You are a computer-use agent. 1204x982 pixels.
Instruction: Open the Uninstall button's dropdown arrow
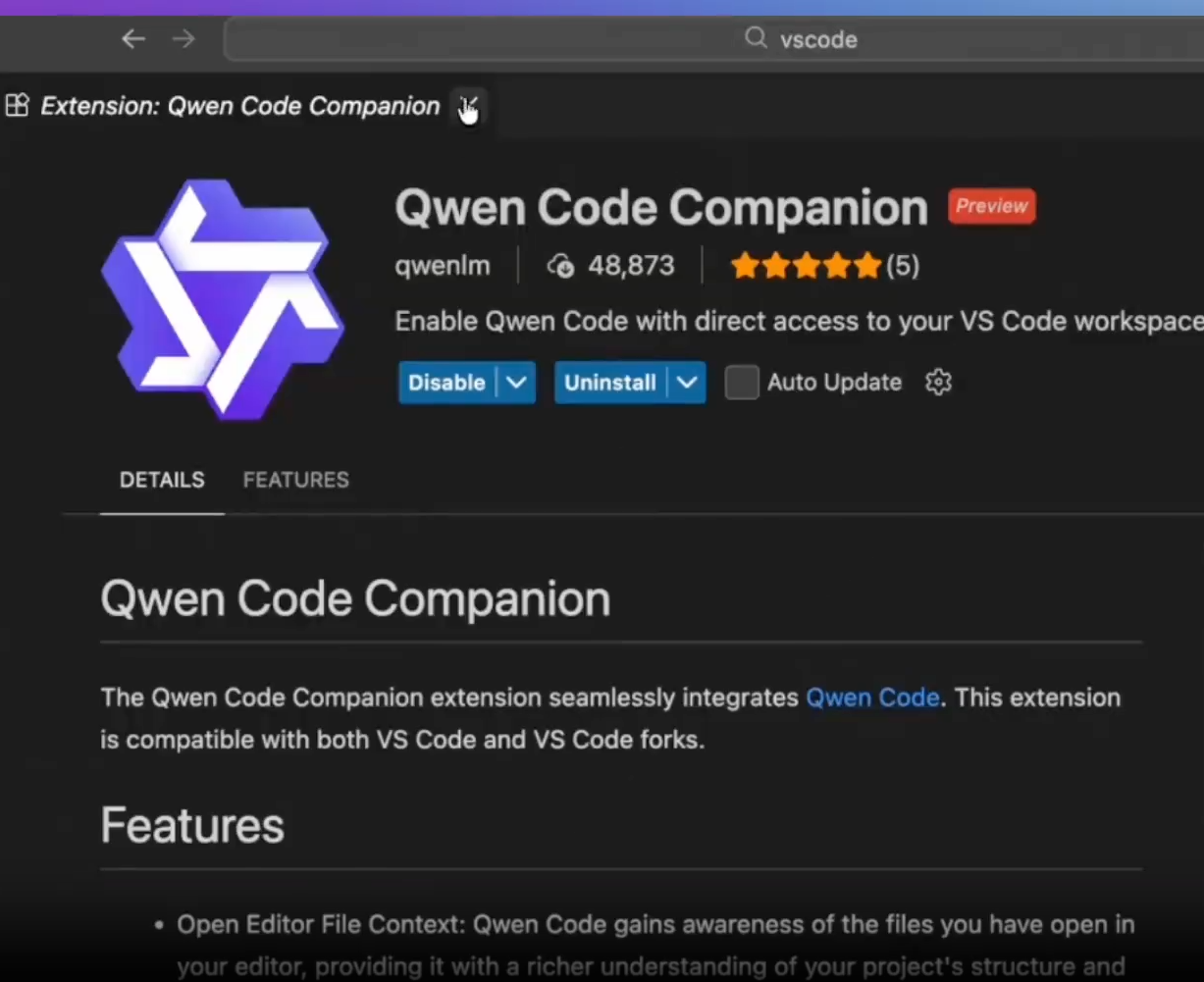pyautogui.click(x=687, y=383)
